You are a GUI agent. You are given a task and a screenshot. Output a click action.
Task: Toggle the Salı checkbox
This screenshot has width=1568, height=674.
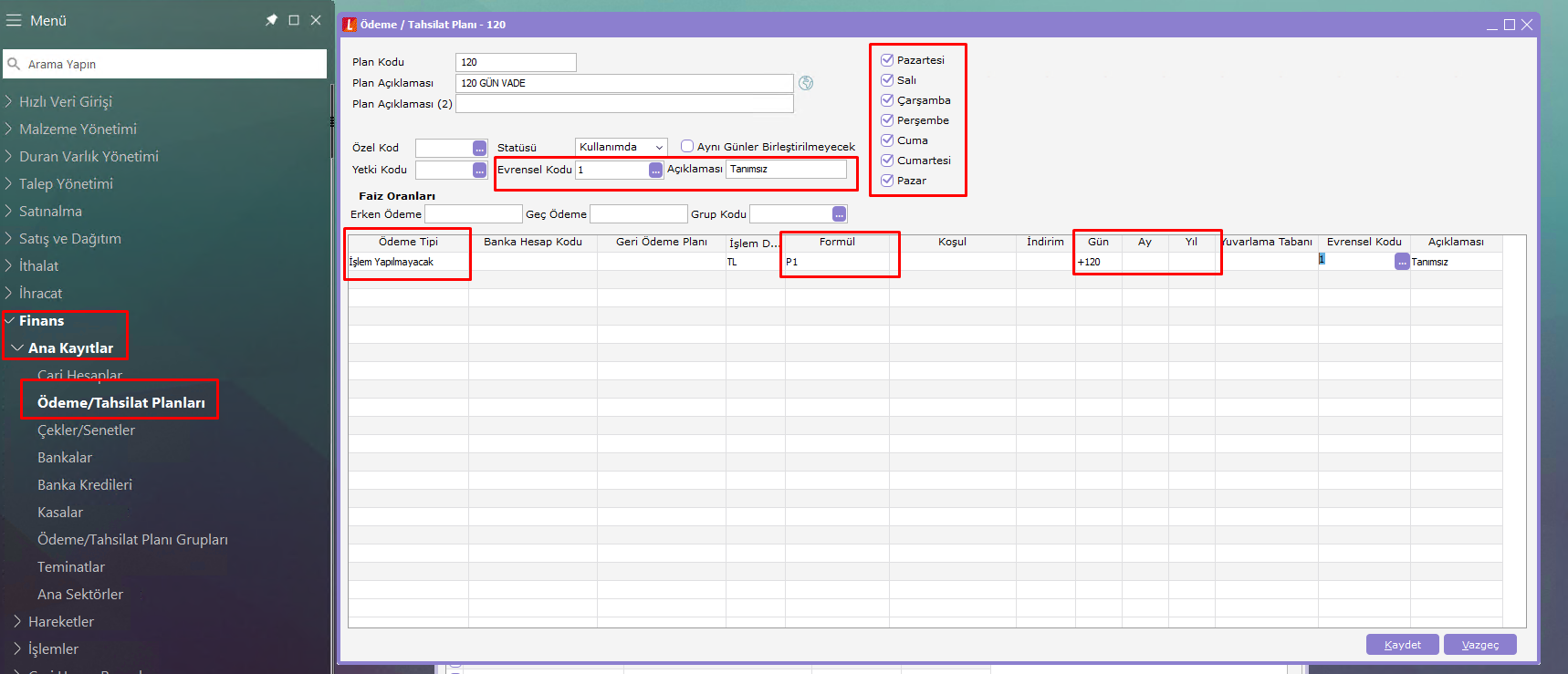coord(886,80)
